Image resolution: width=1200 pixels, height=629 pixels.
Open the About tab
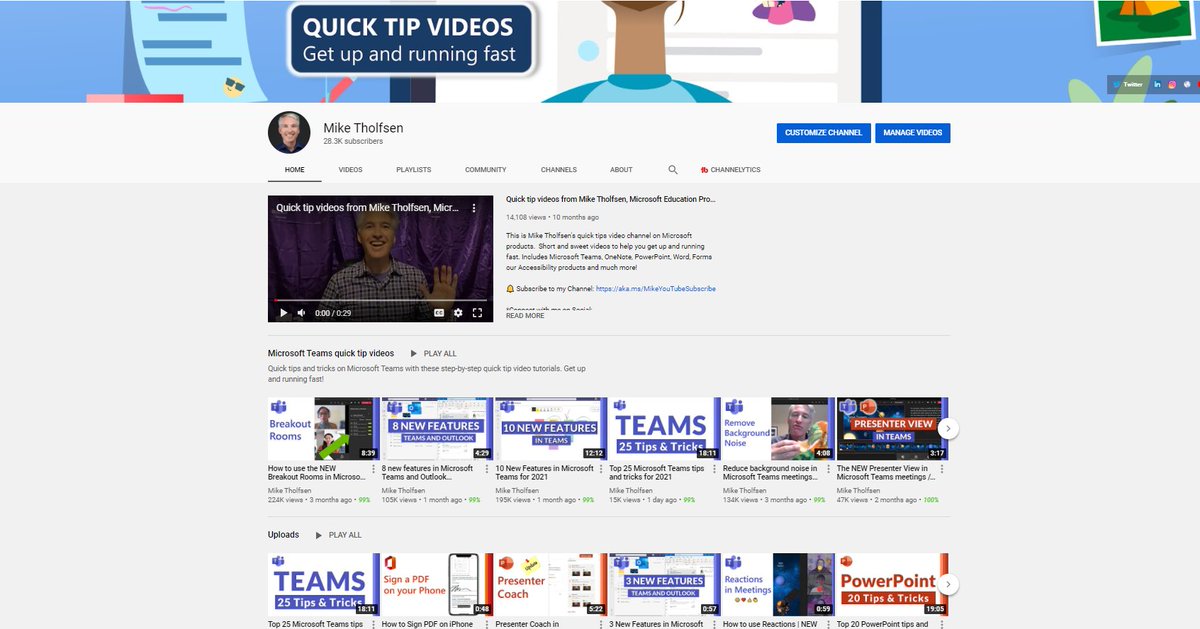[x=621, y=170]
